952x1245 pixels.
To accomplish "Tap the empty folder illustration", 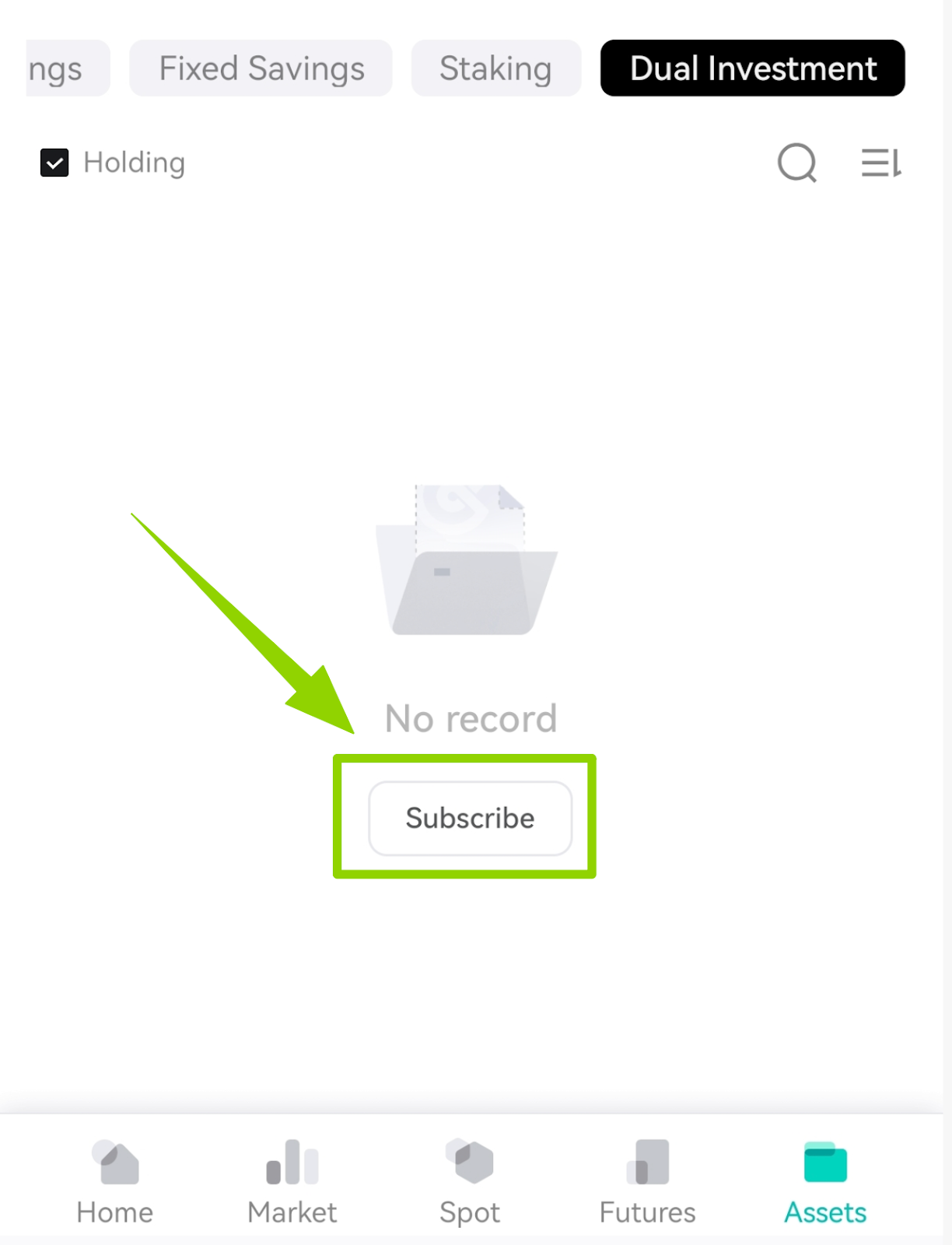I will 467,559.
